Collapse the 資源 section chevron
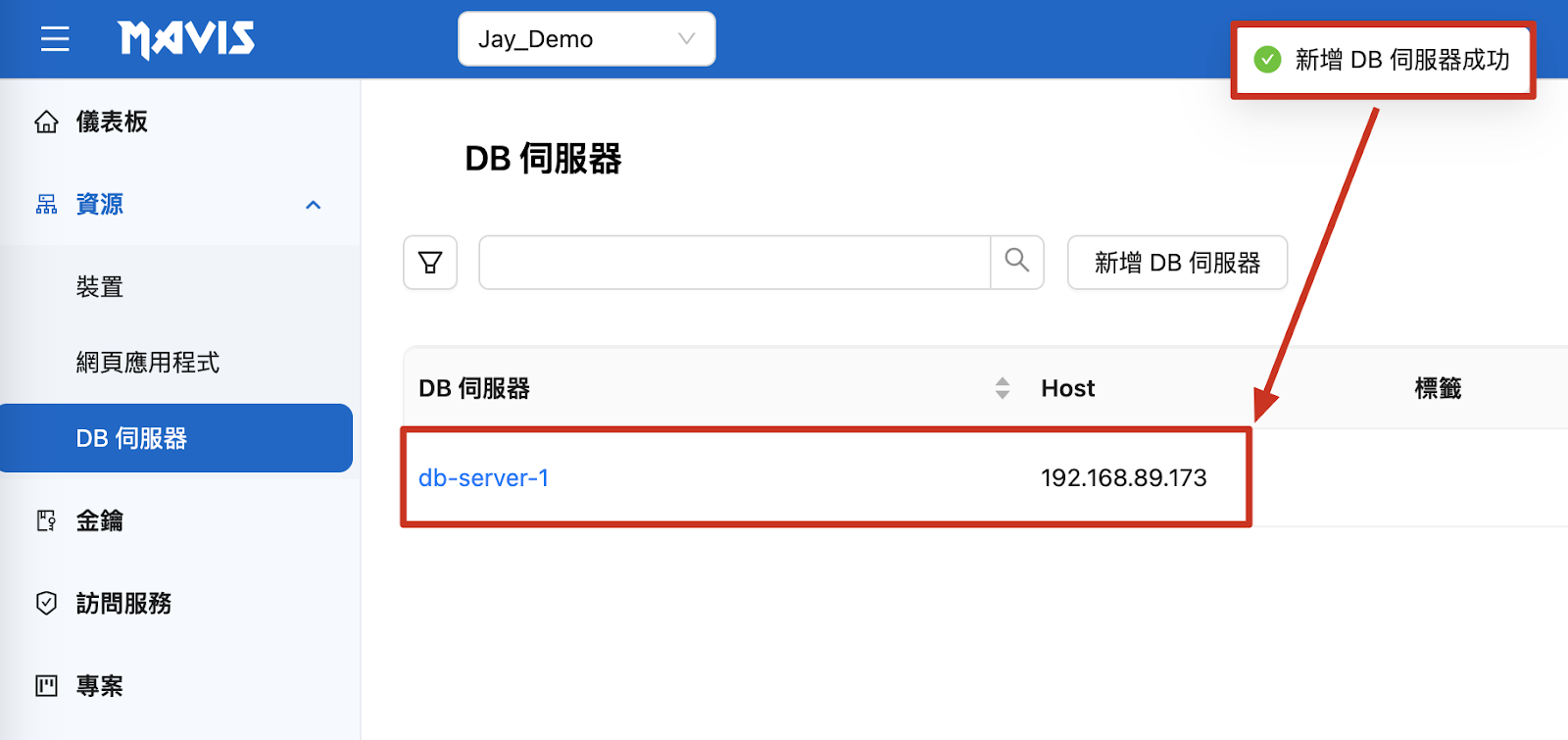 pos(314,205)
